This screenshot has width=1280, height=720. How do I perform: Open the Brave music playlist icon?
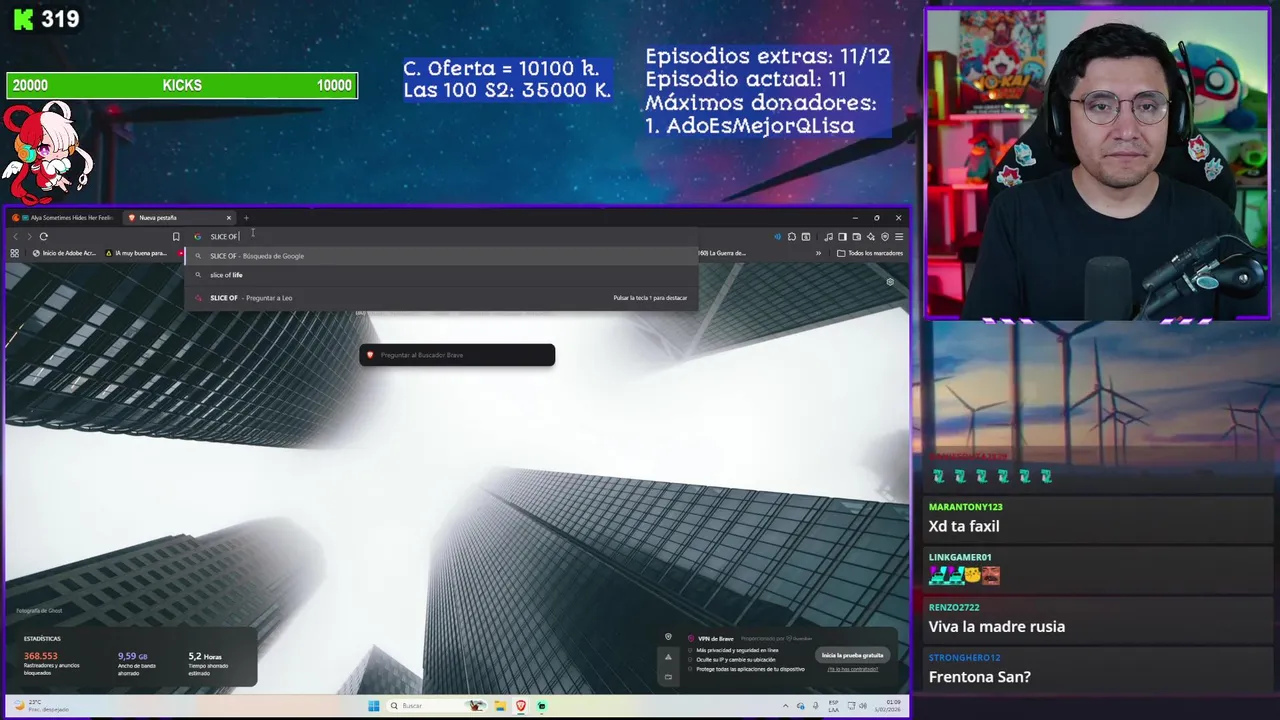[x=828, y=237]
